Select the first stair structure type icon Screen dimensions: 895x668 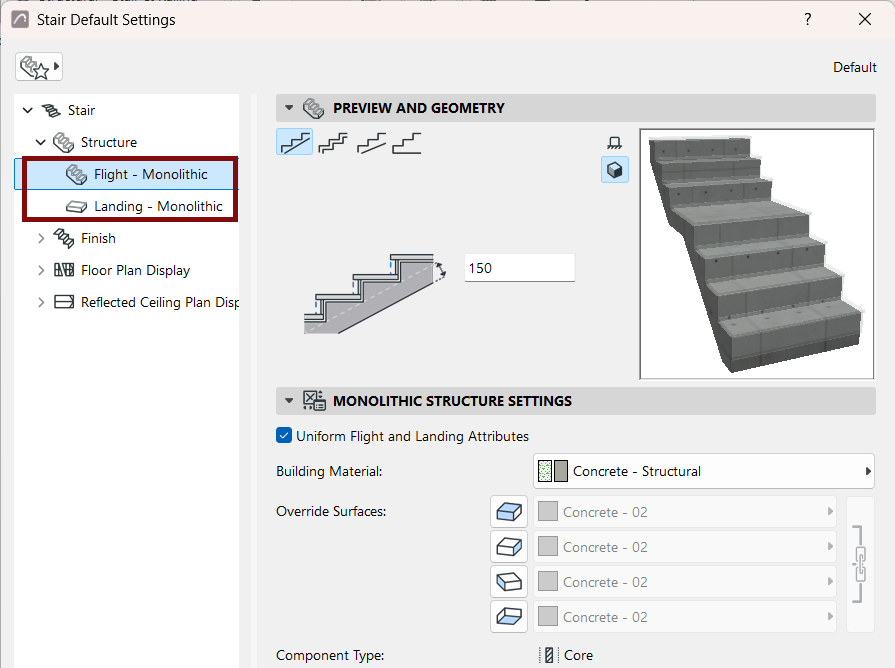click(x=295, y=142)
